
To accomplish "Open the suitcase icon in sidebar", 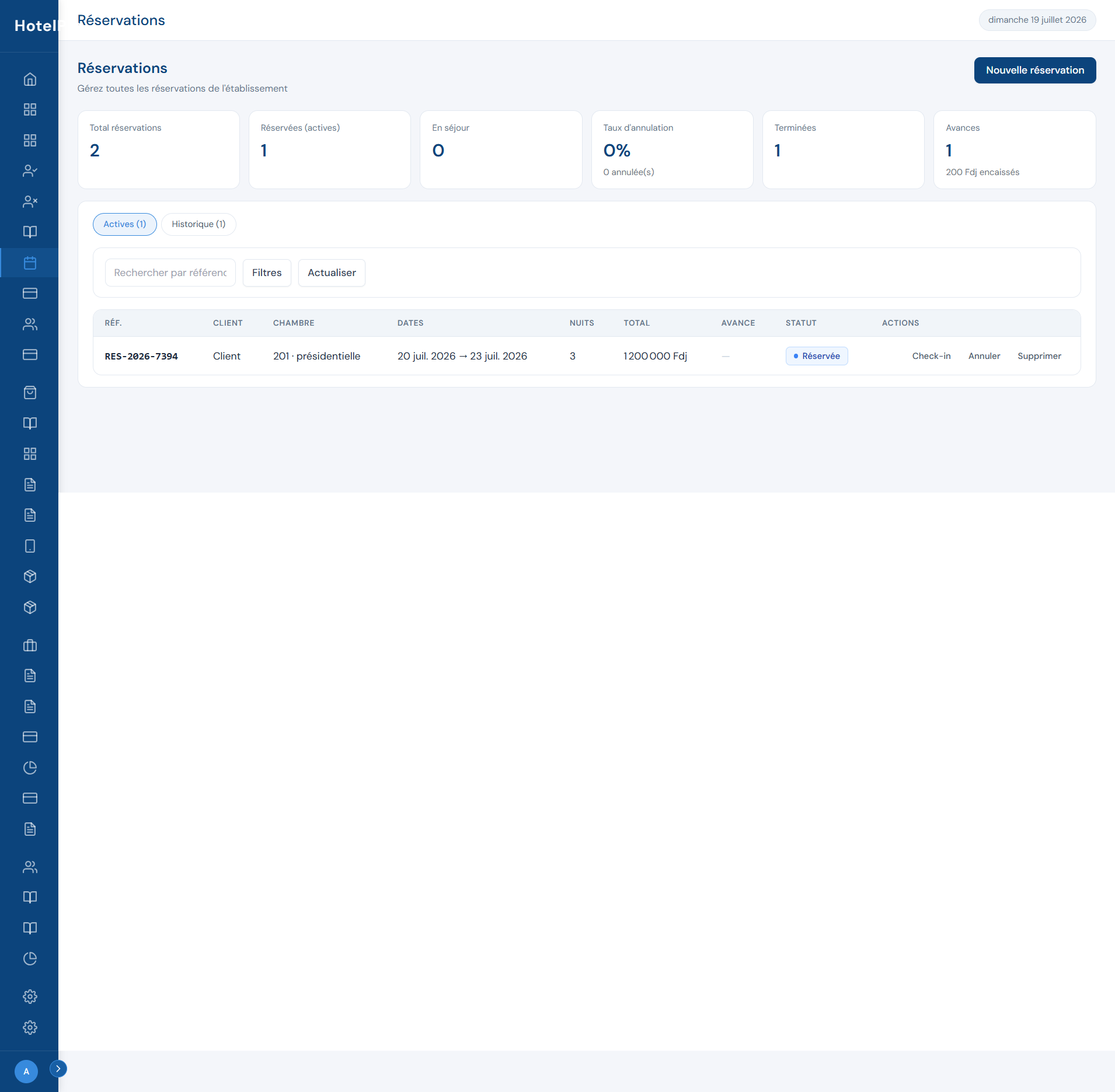I will [x=30, y=645].
